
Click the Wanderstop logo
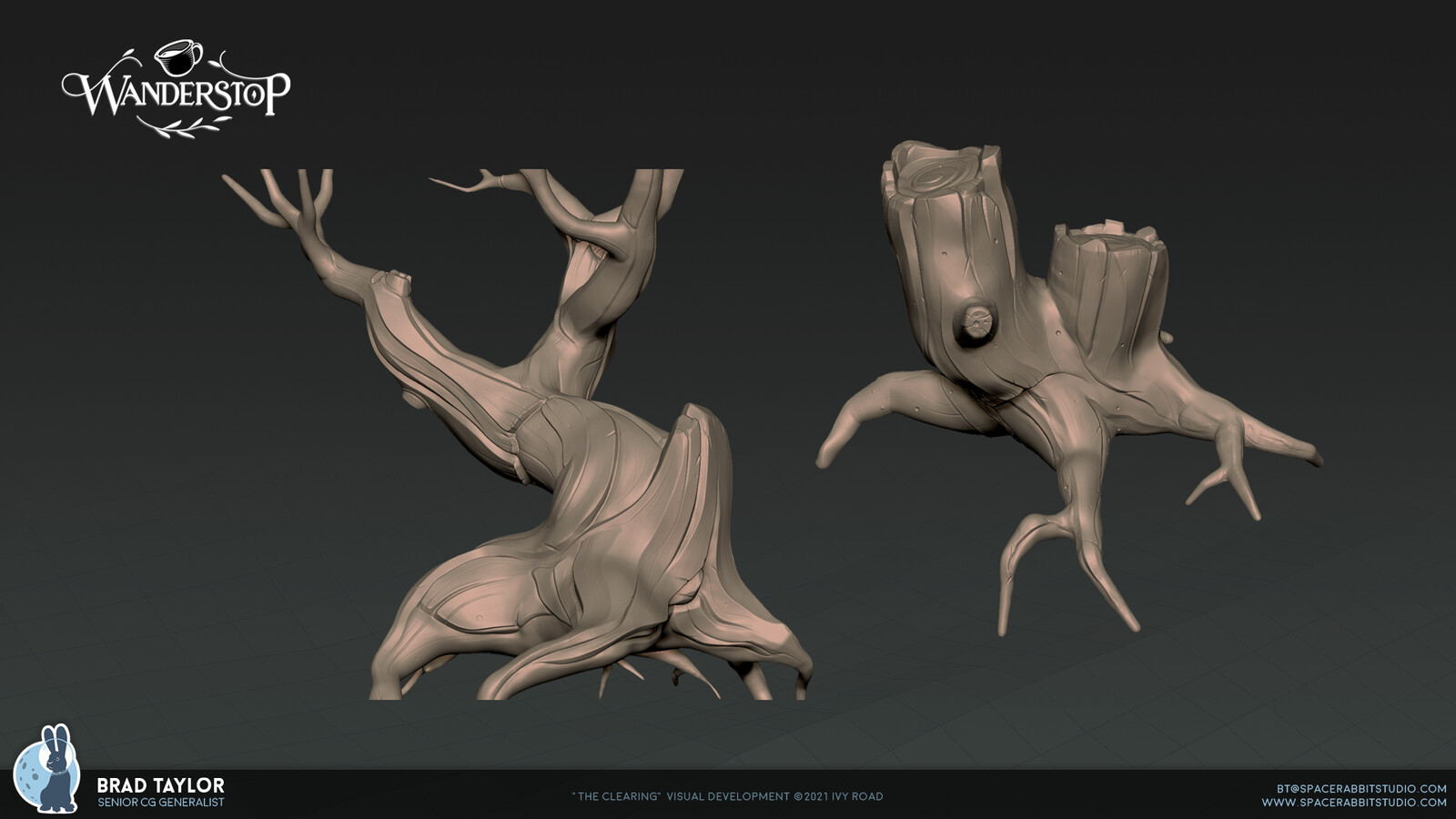tap(177, 89)
